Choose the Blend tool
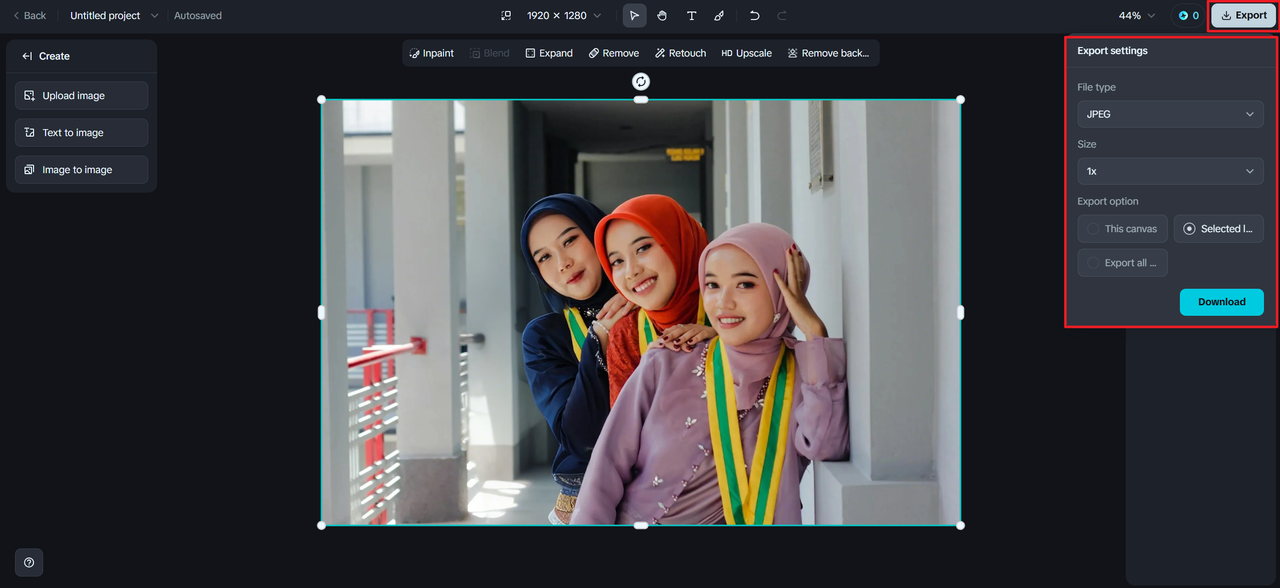This screenshot has width=1280, height=588. (490, 53)
